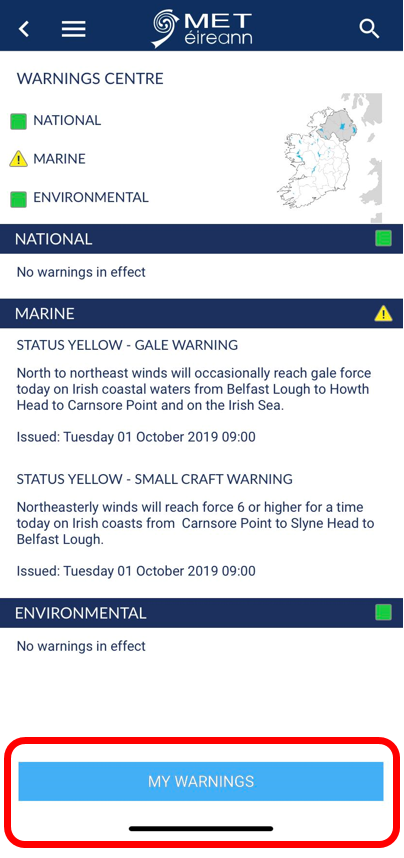Screen dimensions: 404x858
Task: Tap green Environmental status square in legend
Action: pos(19,199)
